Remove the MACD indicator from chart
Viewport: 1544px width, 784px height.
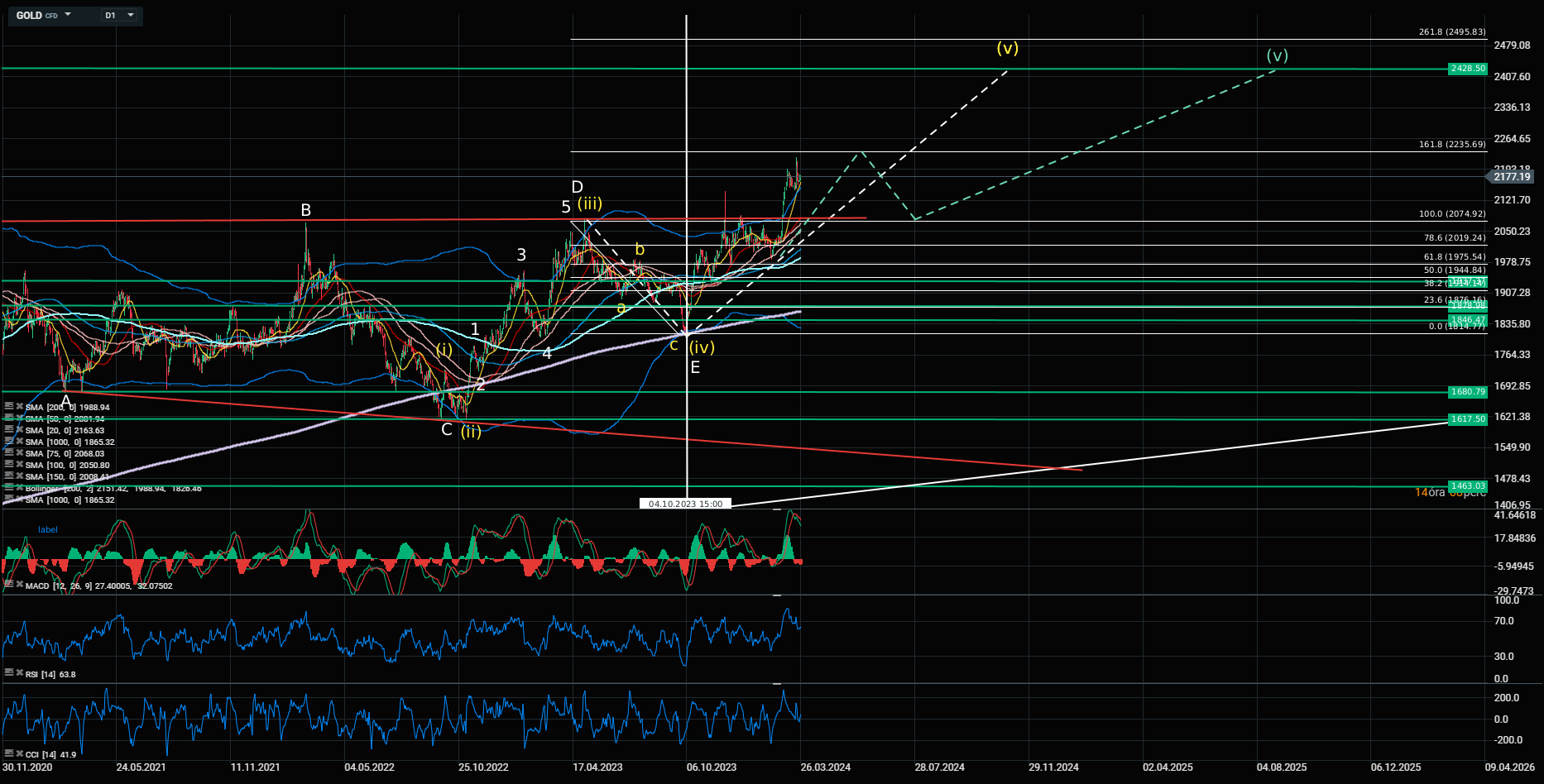[19, 586]
